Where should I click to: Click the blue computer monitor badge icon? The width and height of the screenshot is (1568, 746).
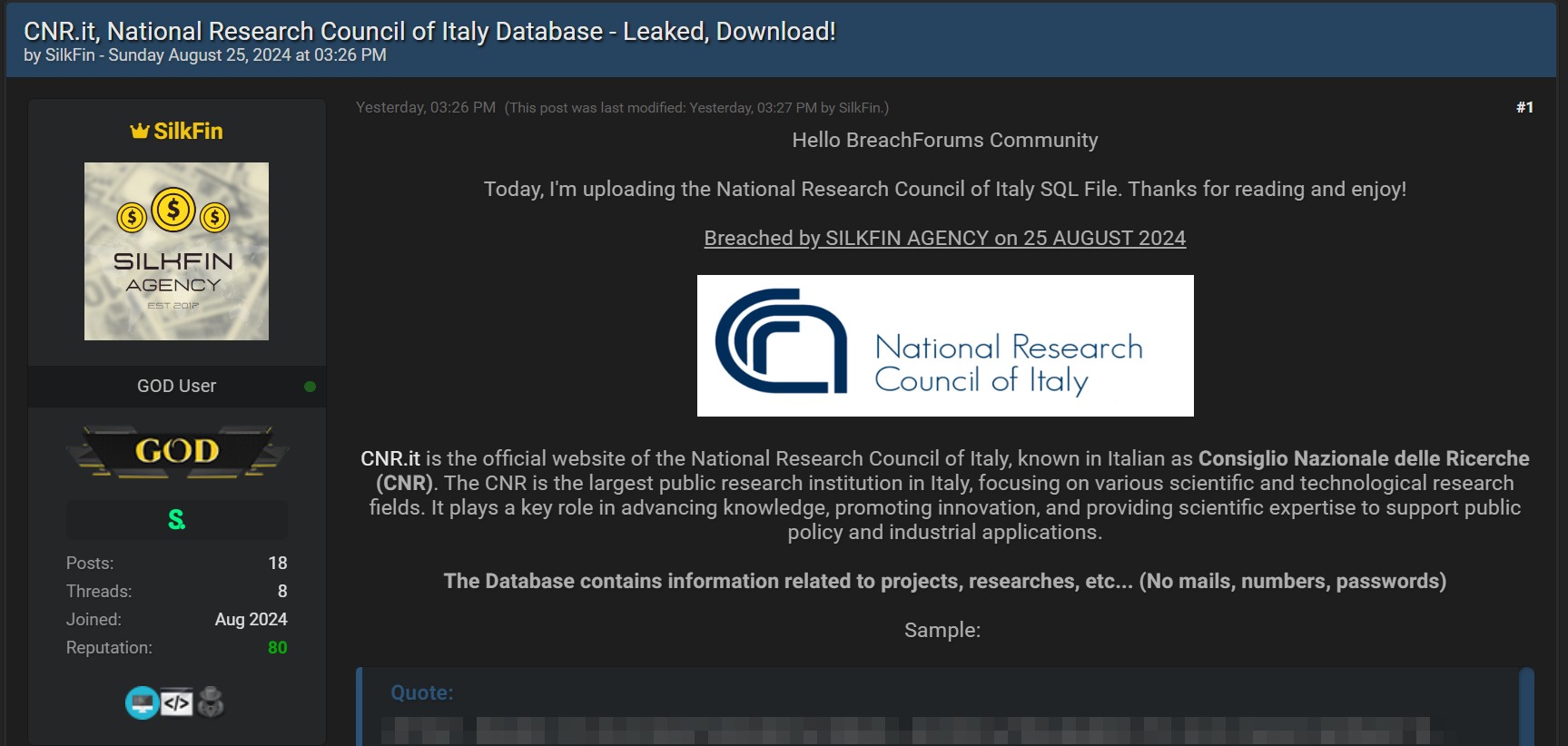pos(142,702)
